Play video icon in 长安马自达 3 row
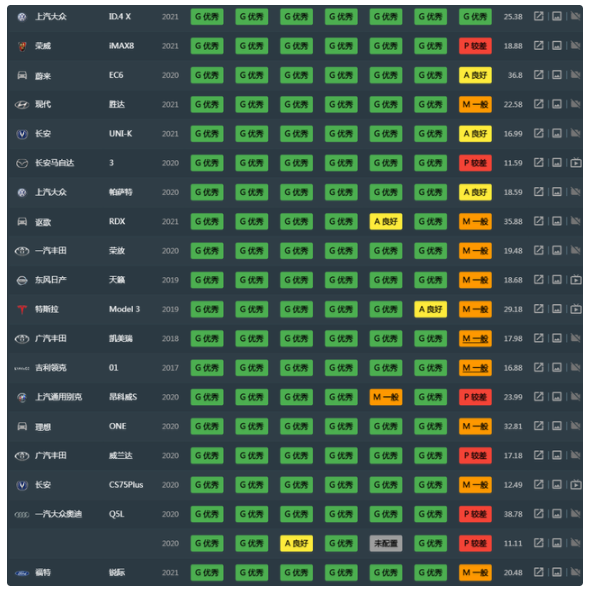 tap(576, 163)
